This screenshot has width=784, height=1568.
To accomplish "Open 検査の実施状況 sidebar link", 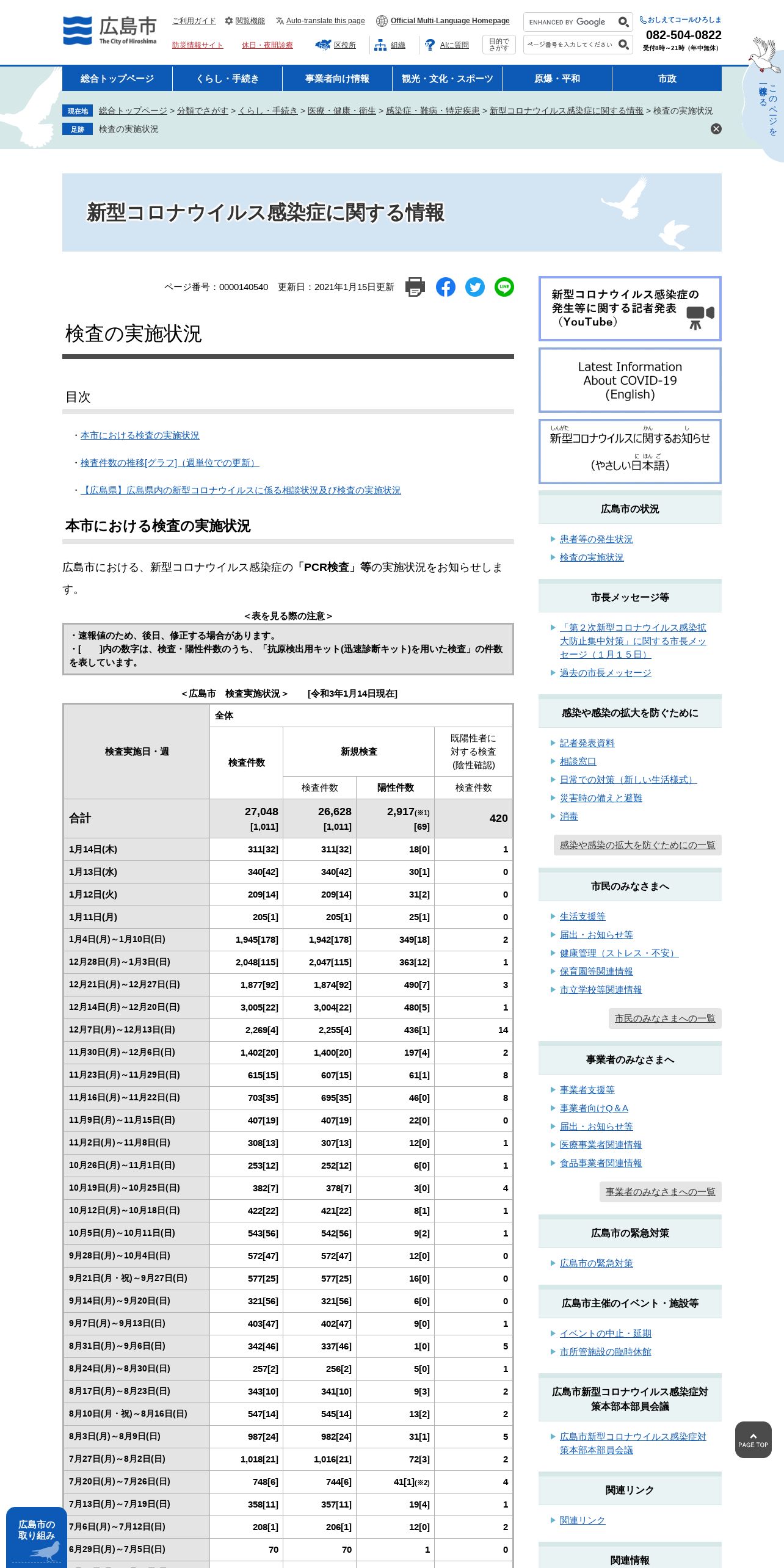I will coord(592,557).
